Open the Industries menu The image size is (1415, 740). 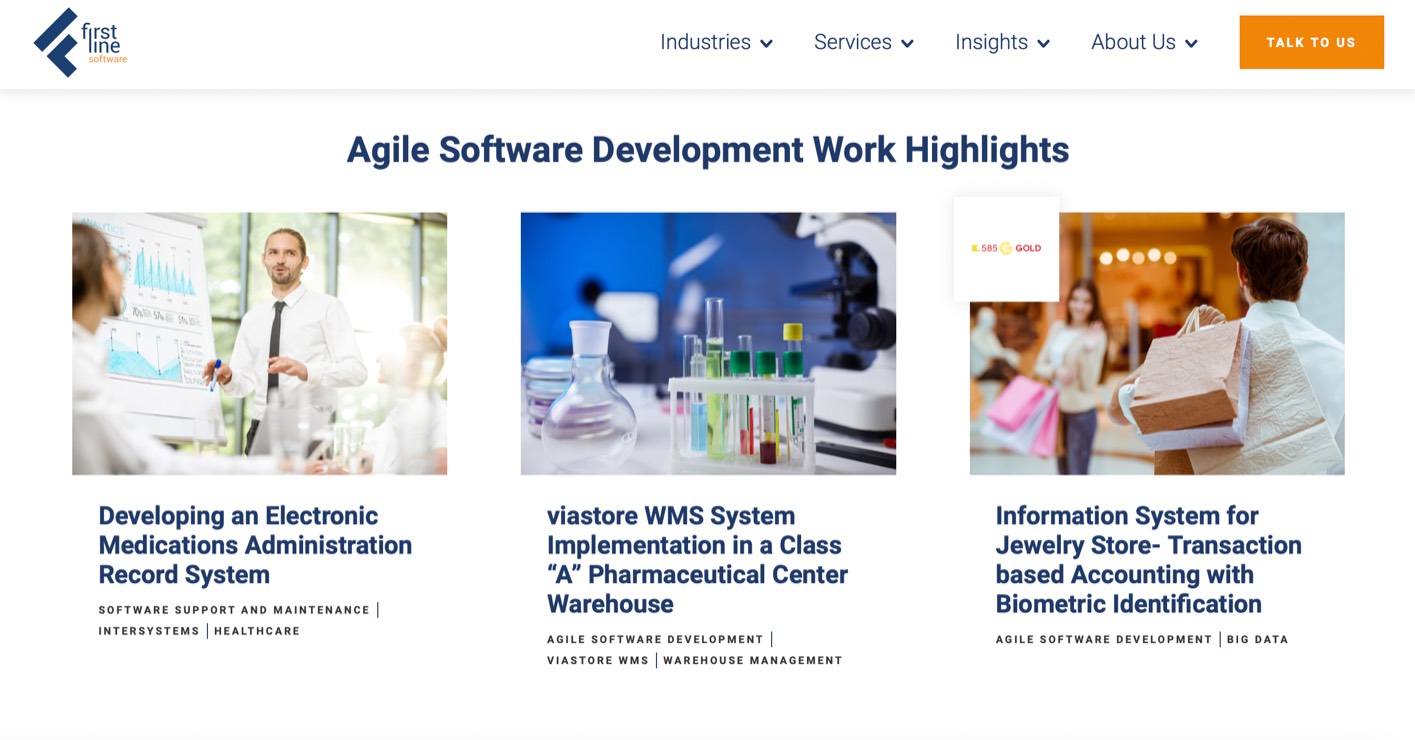705,42
